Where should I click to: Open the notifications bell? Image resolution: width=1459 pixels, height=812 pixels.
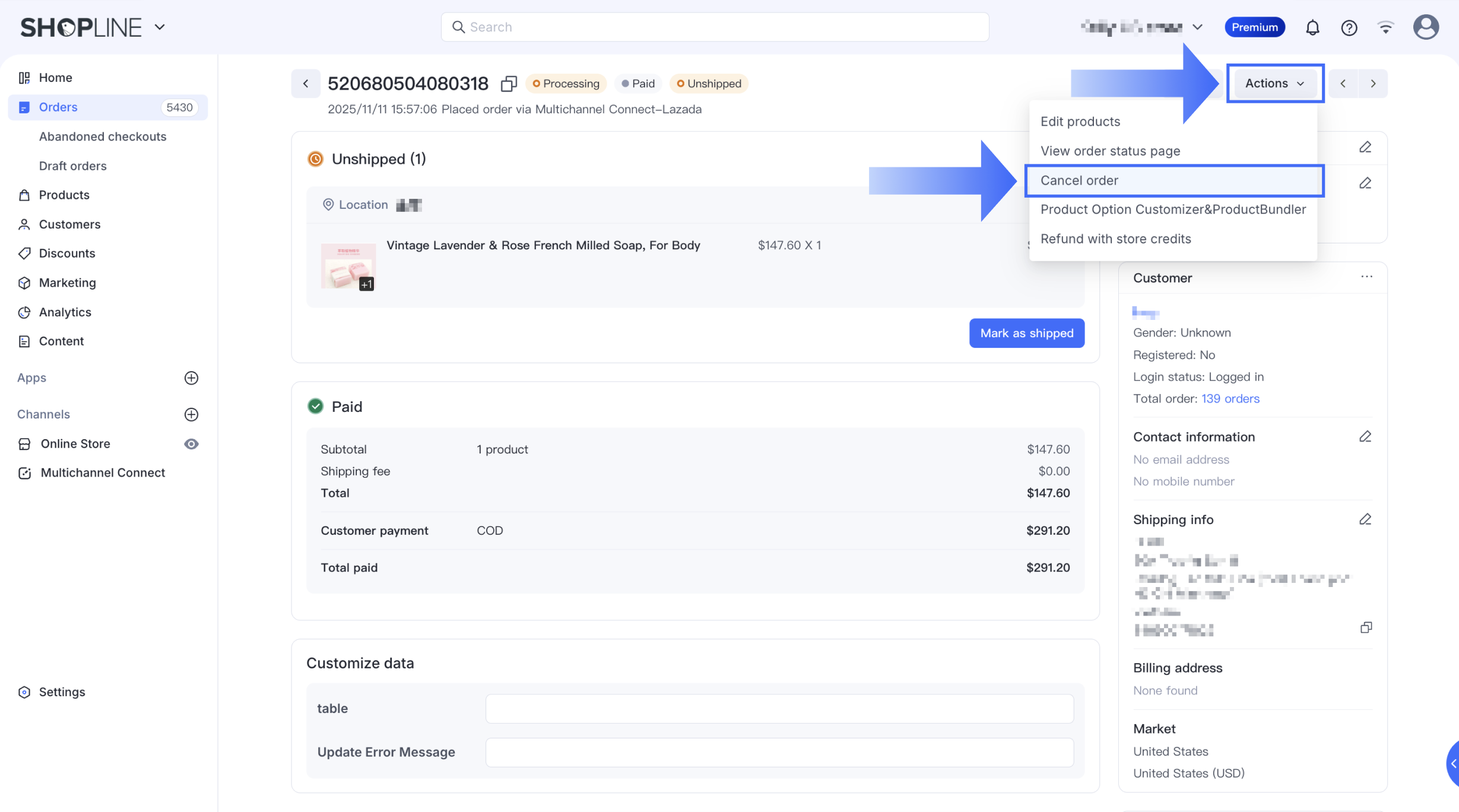1312,27
